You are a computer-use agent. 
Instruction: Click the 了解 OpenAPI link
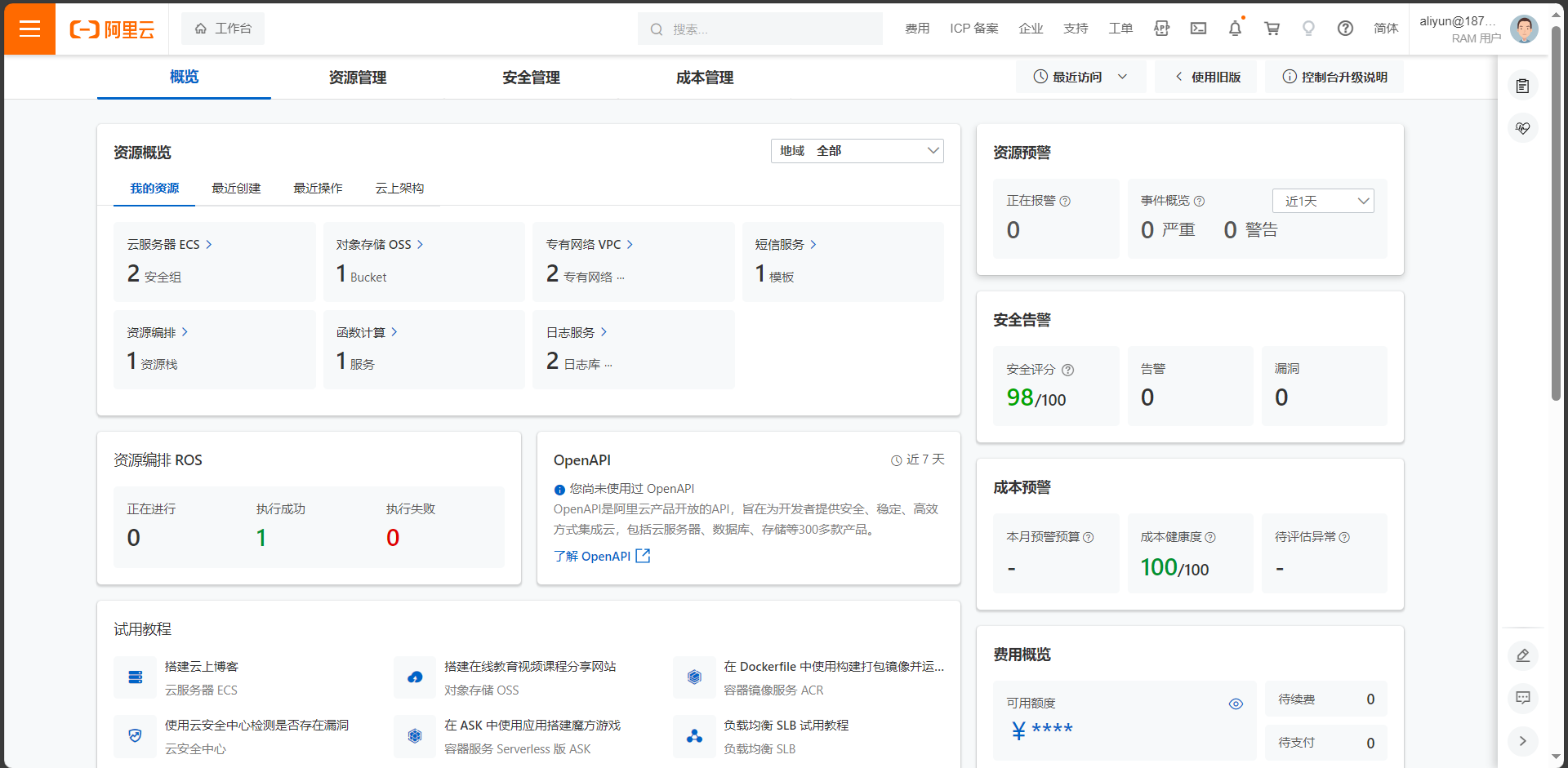pos(592,556)
